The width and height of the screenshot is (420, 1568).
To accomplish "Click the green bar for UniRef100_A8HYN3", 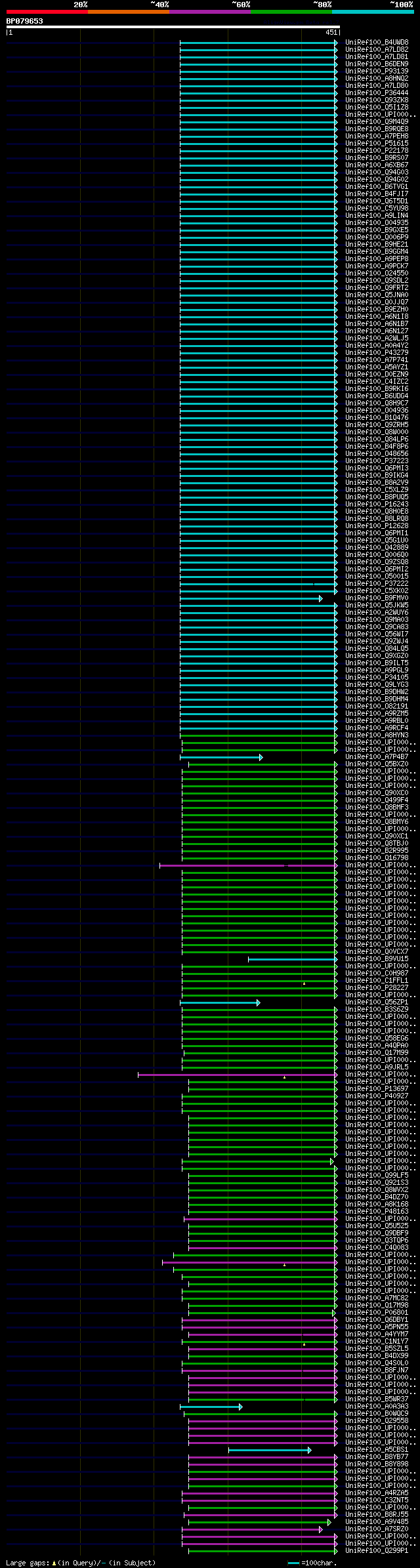I will 259,735.
